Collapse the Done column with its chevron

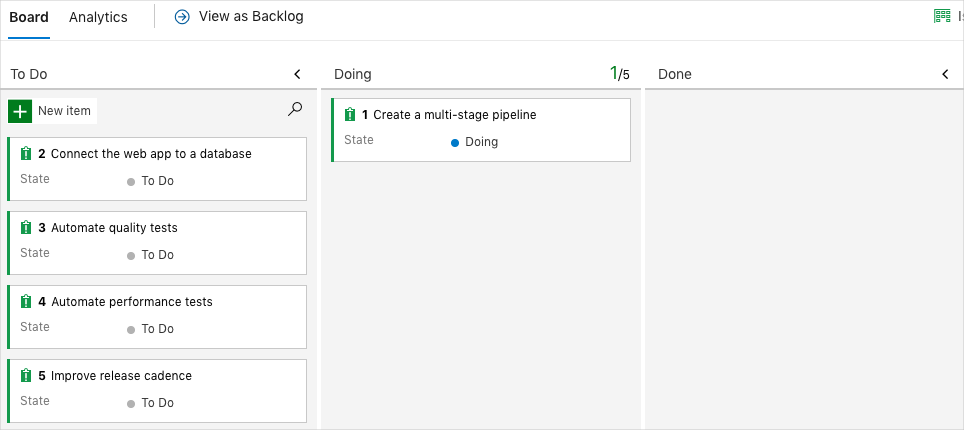coord(945,74)
